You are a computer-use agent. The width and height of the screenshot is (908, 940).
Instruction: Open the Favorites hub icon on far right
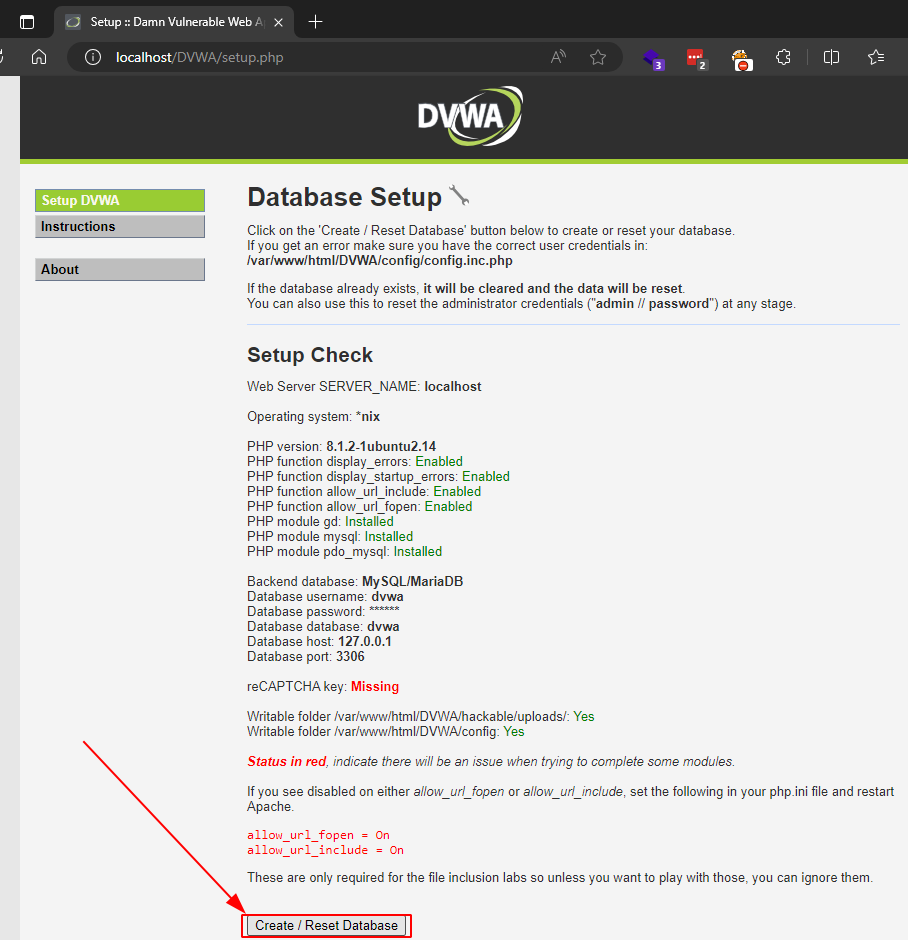tap(876, 57)
